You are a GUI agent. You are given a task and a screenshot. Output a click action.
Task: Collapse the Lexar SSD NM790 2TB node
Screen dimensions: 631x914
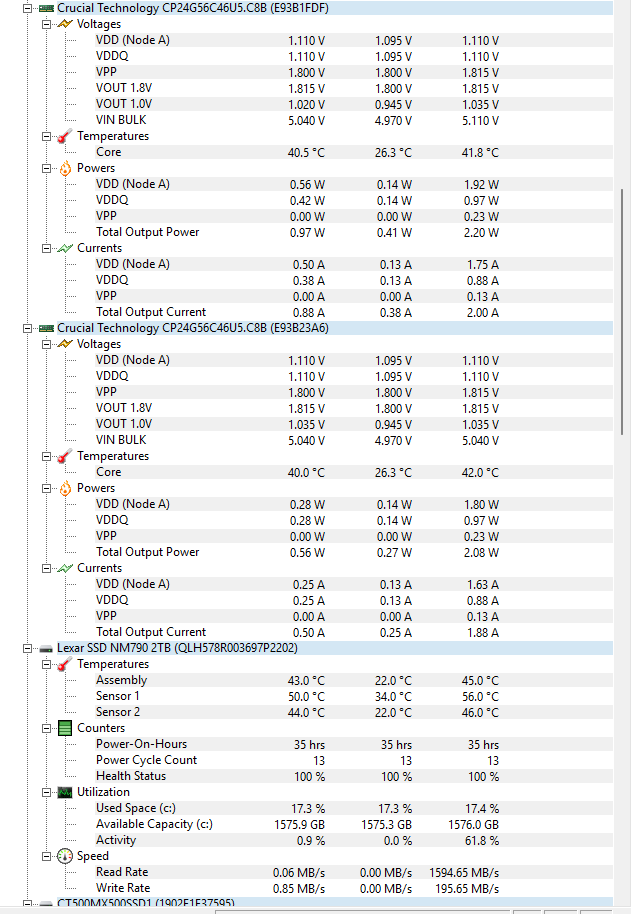[x=27, y=648]
